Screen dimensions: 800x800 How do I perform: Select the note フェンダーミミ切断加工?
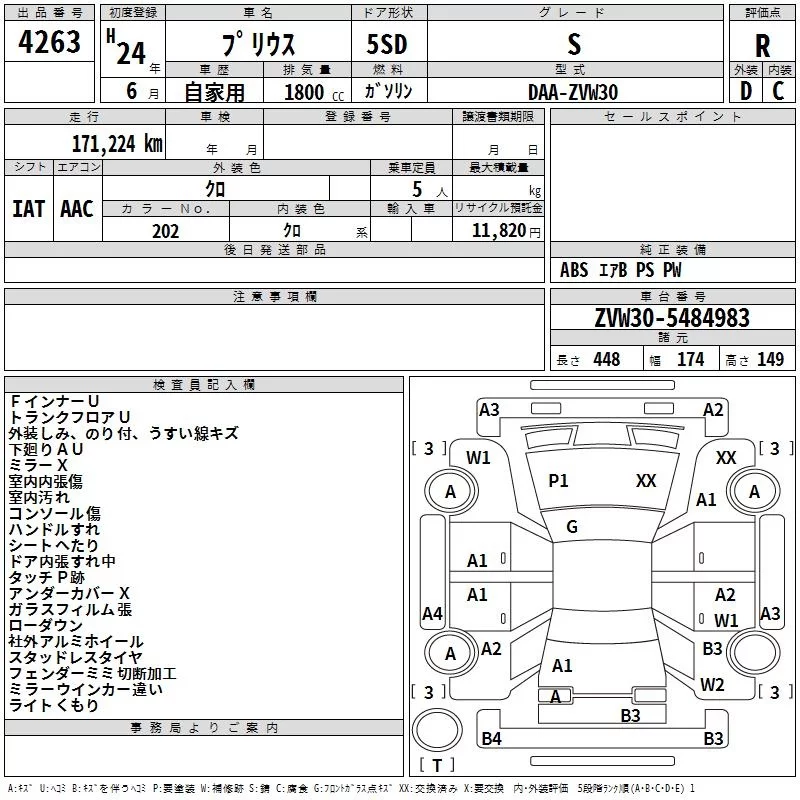93,673
